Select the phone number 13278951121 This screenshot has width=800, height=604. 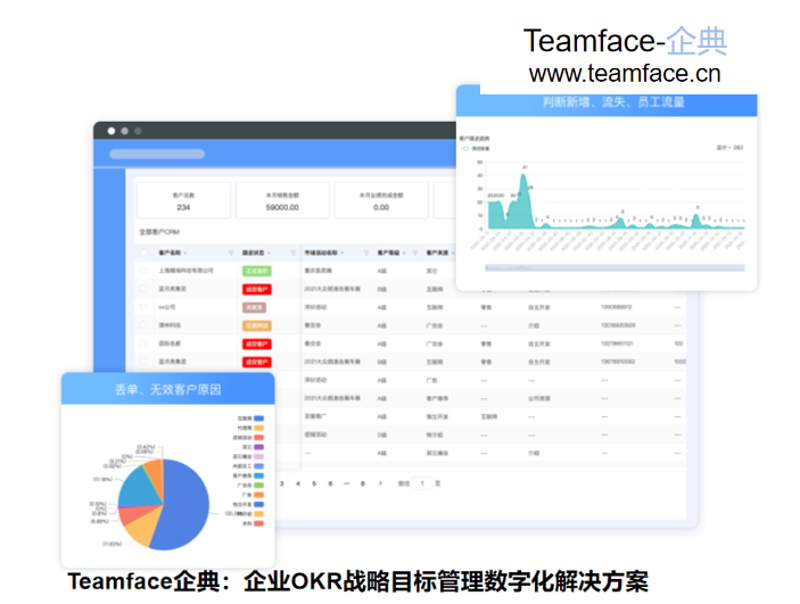coord(617,343)
